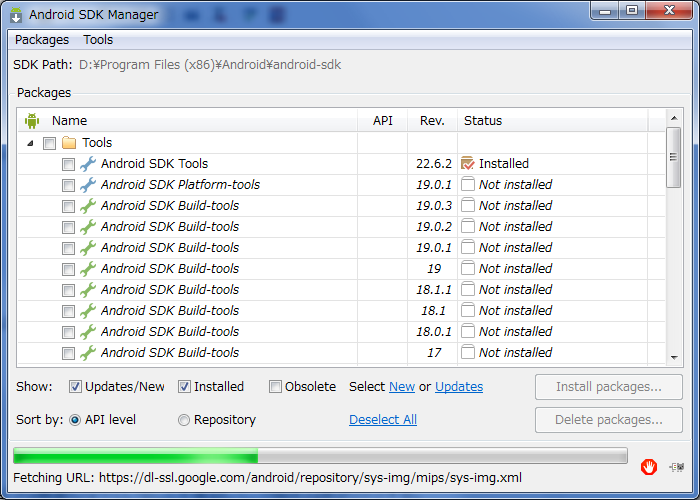Click the scrollbar down arrow
Image resolution: width=700 pixels, height=500 pixels.
click(674, 358)
